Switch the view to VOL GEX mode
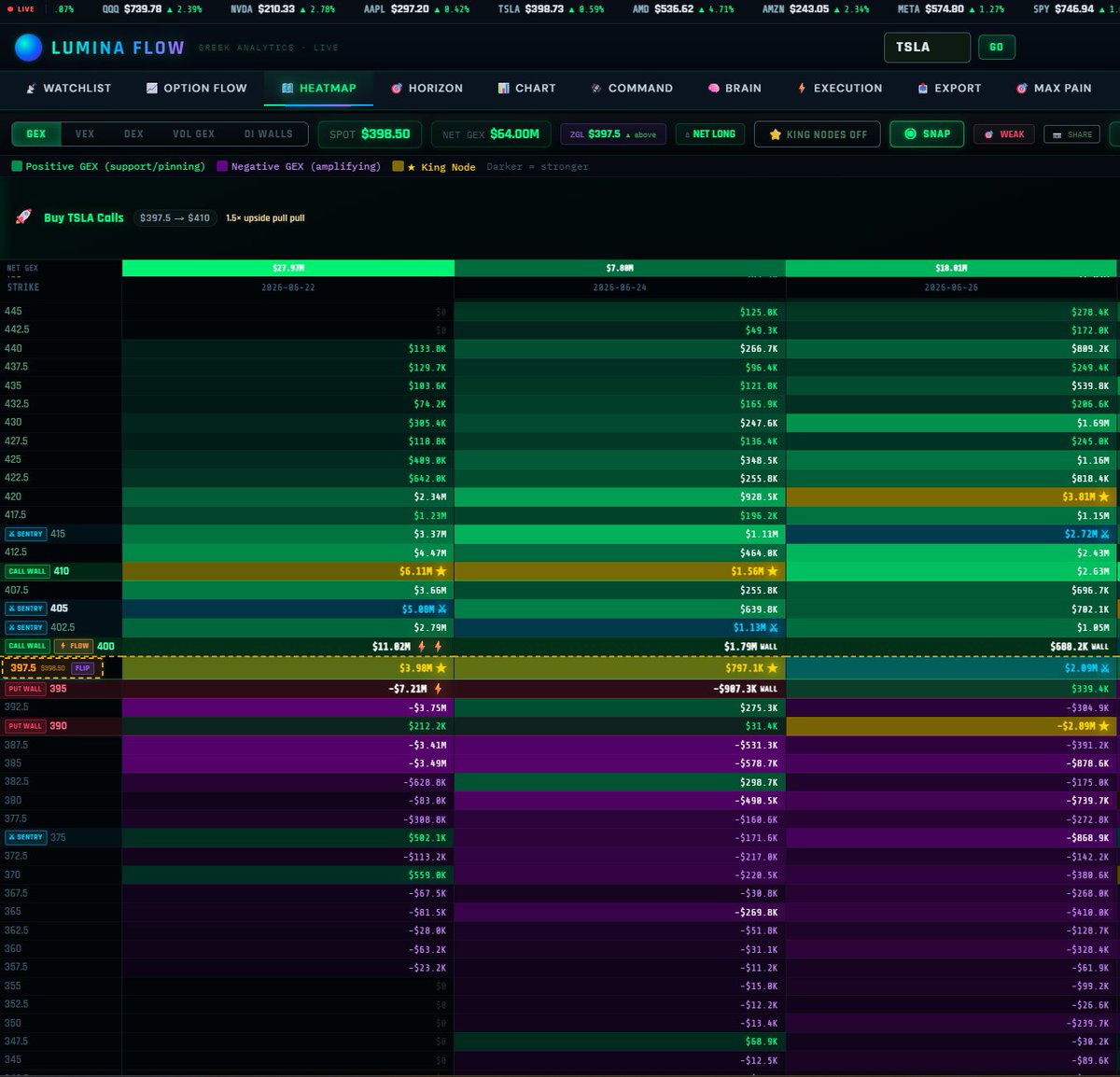Image resolution: width=1120 pixels, height=1077 pixels. (193, 133)
